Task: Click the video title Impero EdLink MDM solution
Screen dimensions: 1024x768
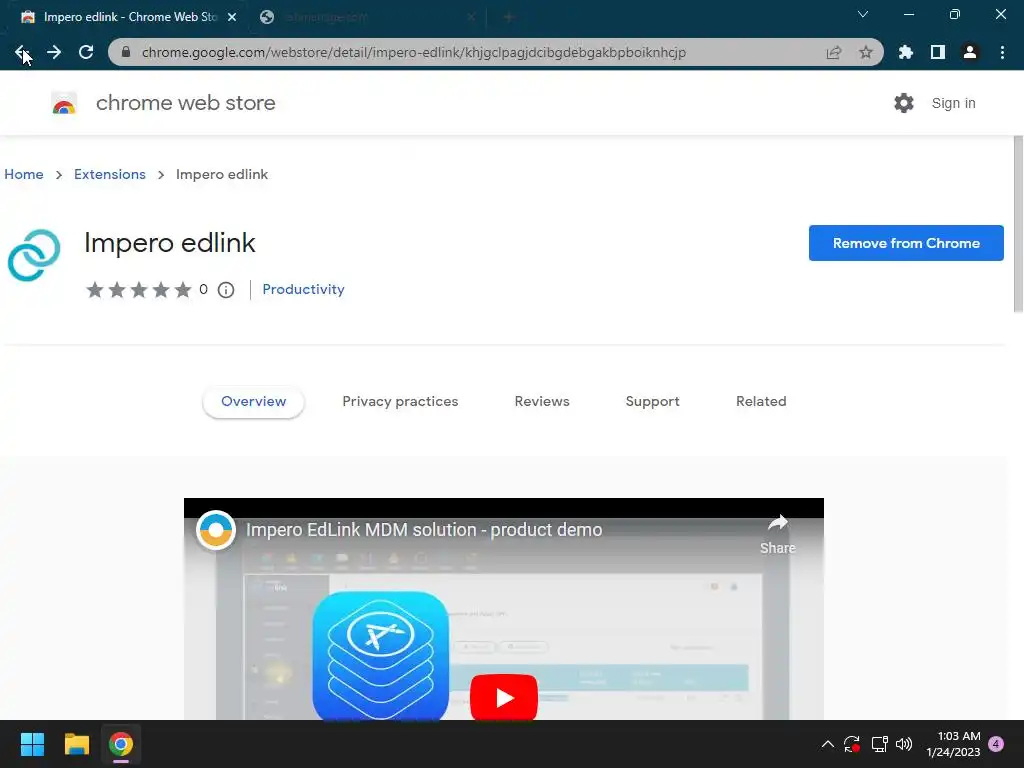Action: (x=424, y=530)
